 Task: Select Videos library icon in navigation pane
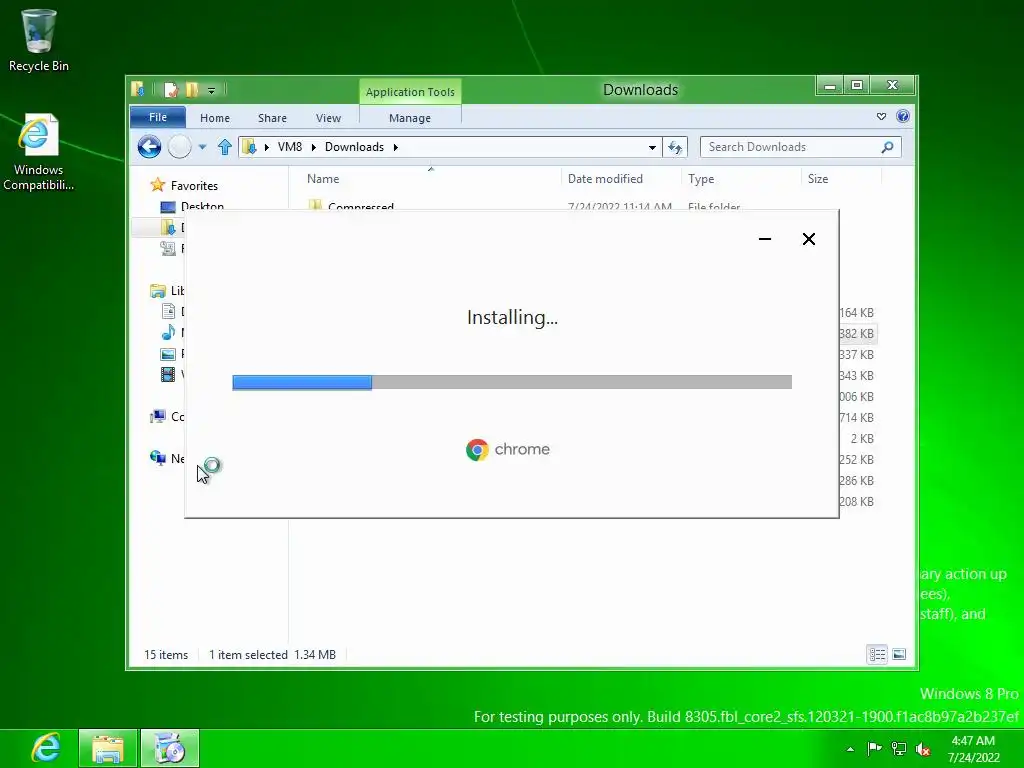click(x=168, y=374)
